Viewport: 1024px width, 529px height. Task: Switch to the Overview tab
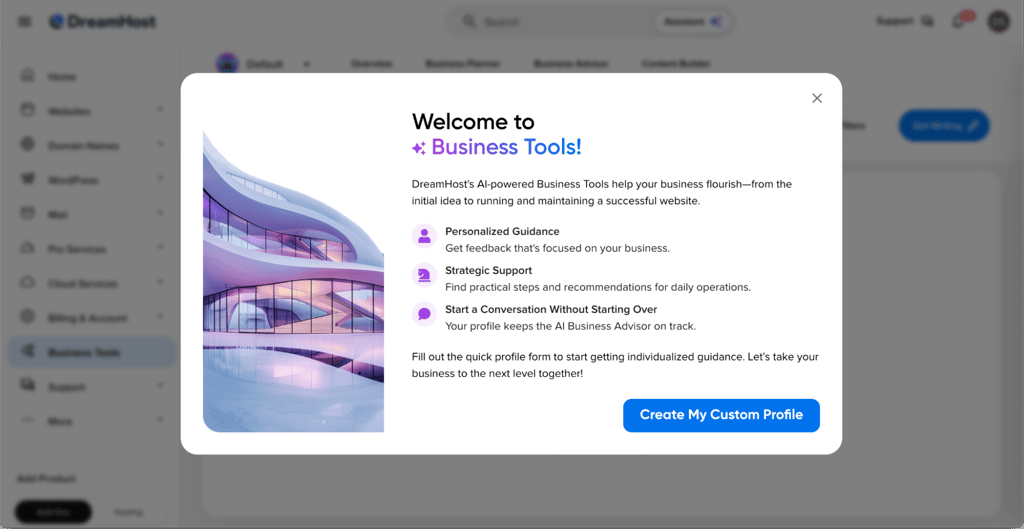click(372, 64)
